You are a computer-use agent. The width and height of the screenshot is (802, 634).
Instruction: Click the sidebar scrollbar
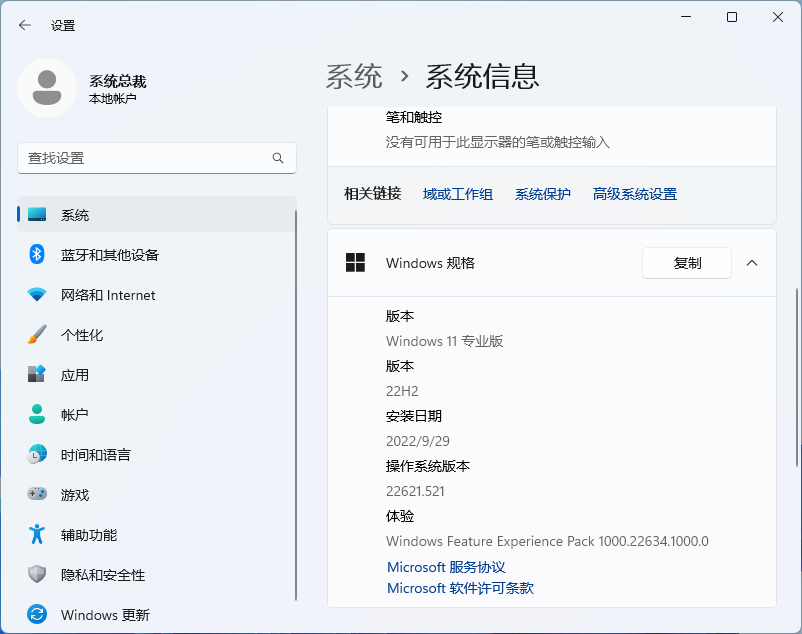tap(297, 400)
